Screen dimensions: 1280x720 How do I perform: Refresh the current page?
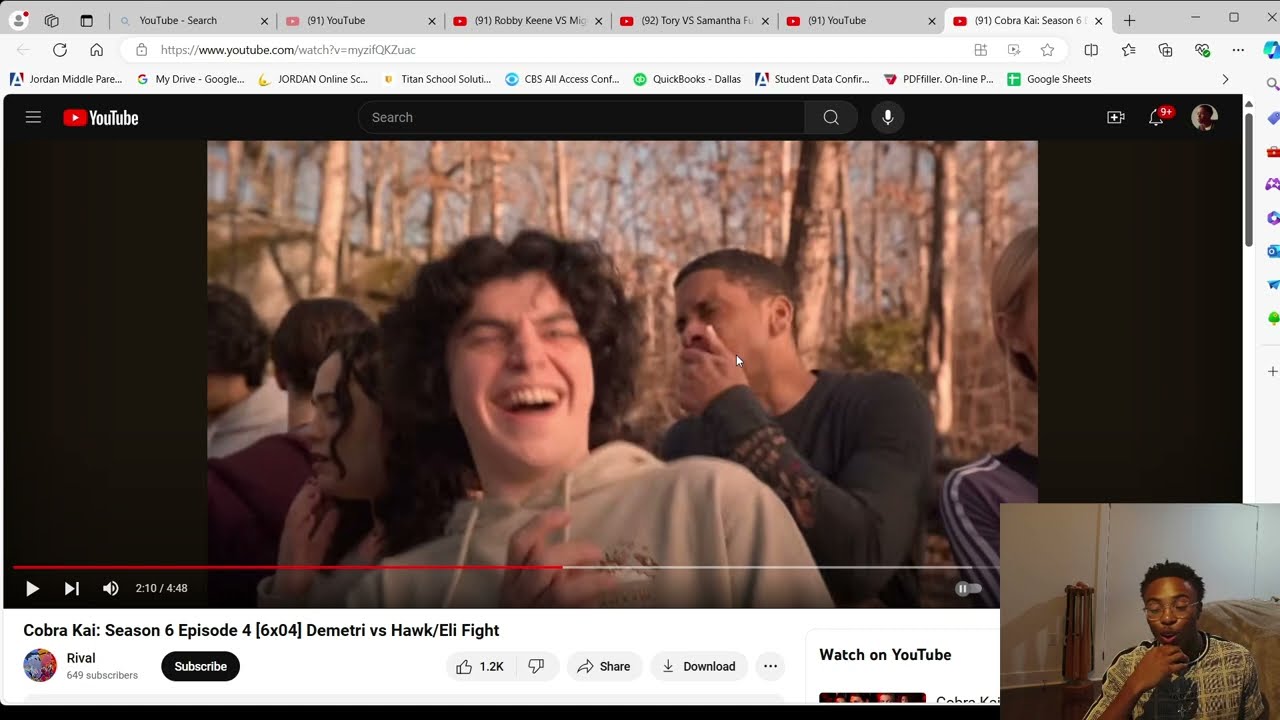[x=60, y=50]
